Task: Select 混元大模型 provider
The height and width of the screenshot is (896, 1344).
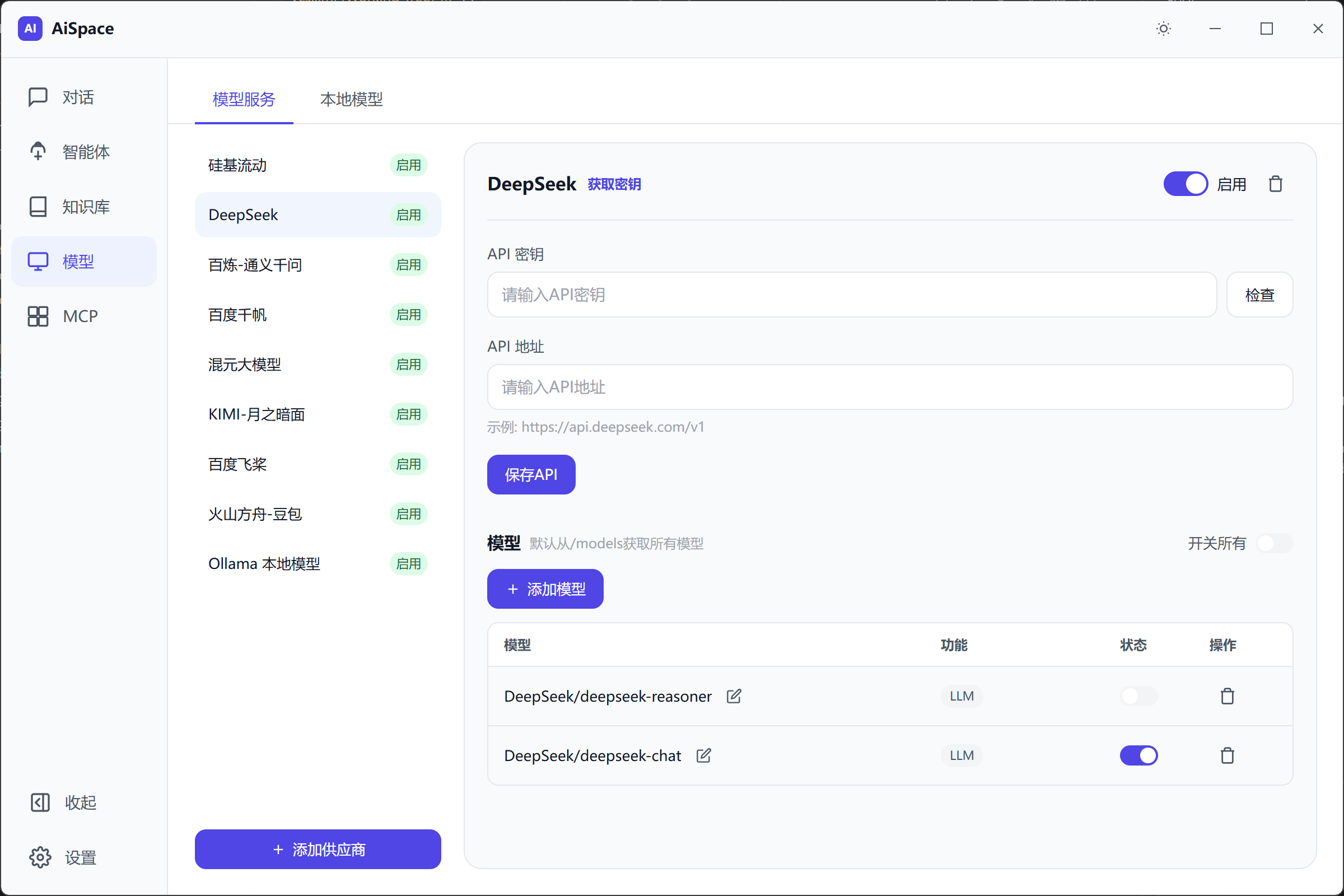Action: click(x=318, y=365)
